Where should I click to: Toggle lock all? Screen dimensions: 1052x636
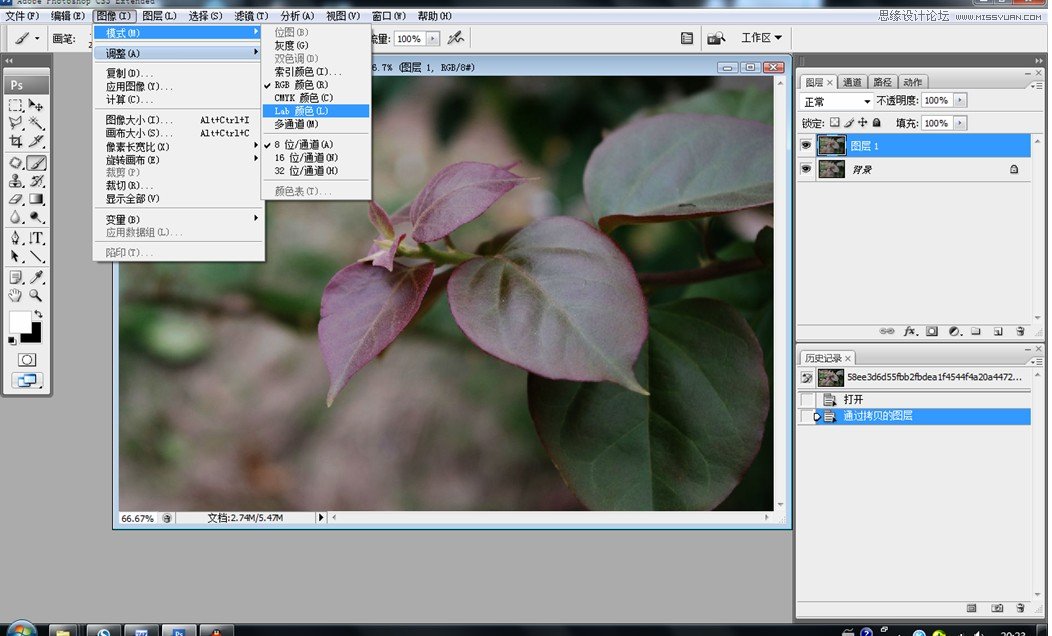[x=876, y=123]
